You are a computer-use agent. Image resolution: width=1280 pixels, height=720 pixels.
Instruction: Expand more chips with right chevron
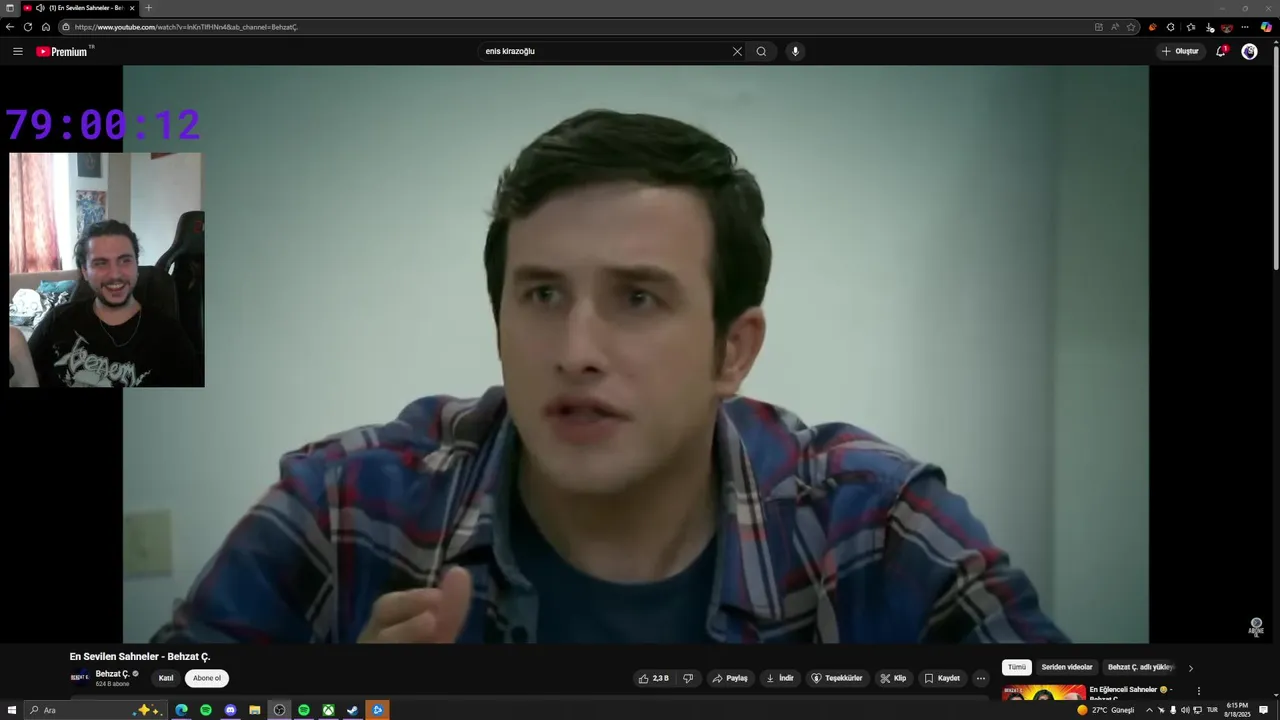pyautogui.click(x=1190, y=668)
